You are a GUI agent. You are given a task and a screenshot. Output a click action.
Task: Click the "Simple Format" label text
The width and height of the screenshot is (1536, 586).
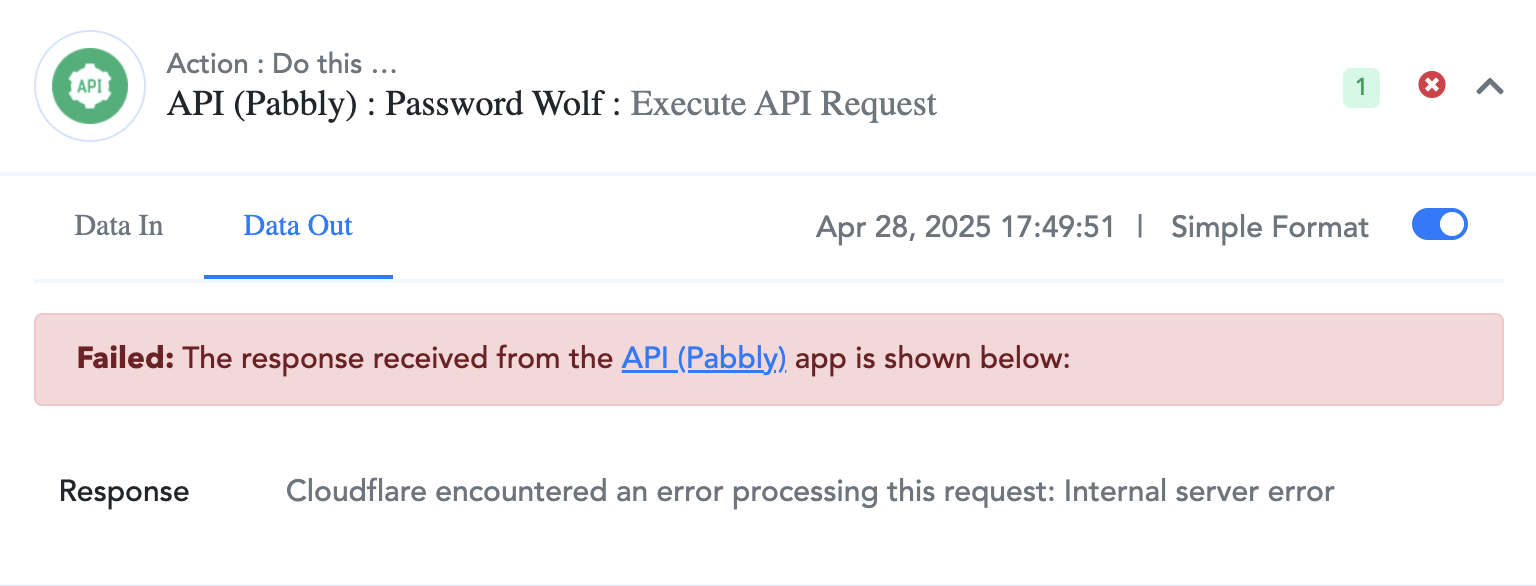(1269, 227)
